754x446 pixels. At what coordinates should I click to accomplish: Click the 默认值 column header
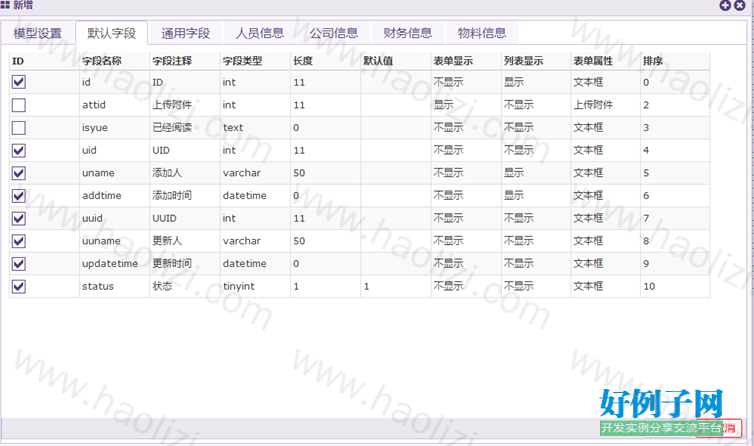click(x=395, y=61)
